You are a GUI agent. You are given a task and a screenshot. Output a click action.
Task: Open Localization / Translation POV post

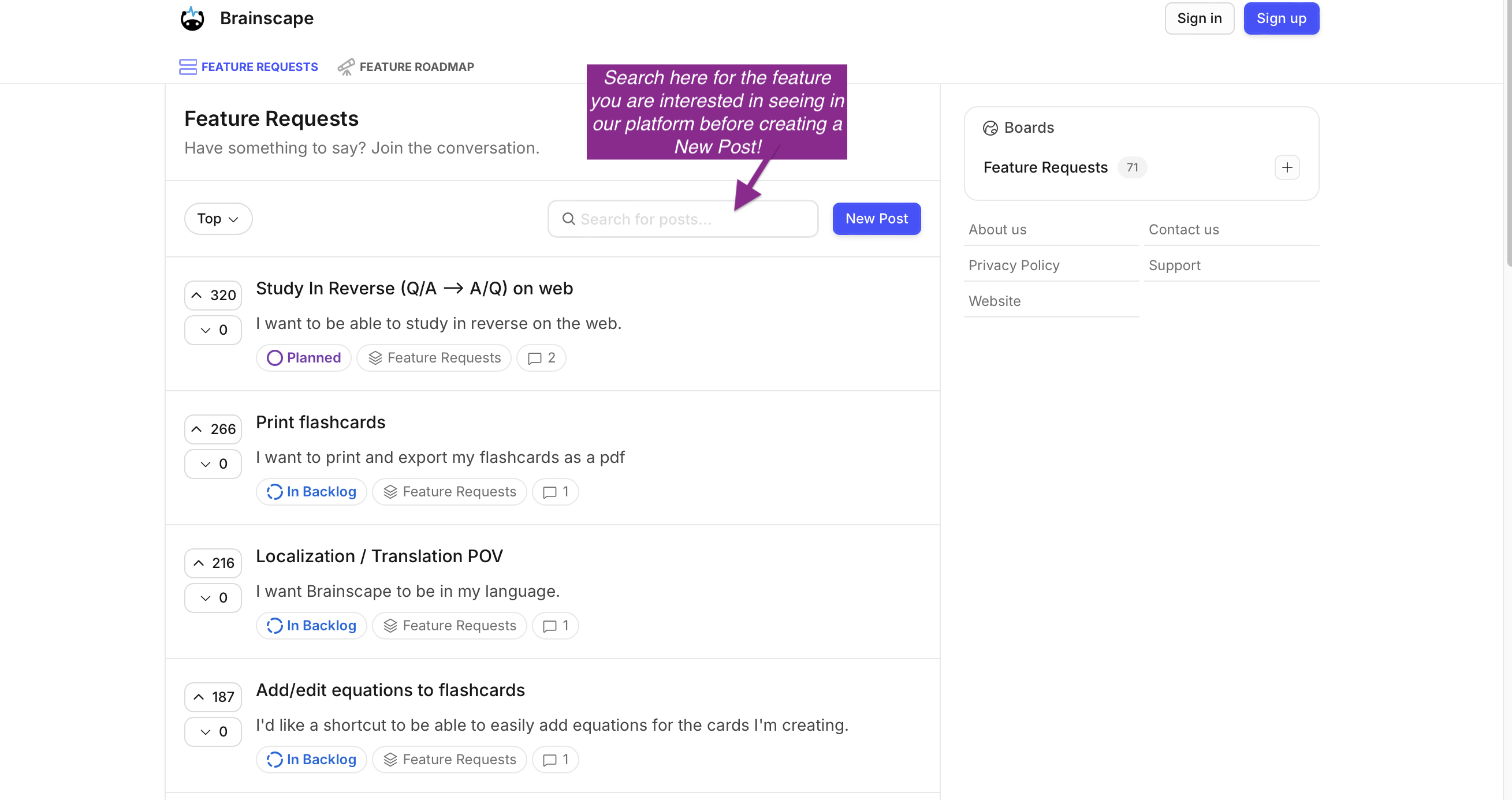pos(379,556)
